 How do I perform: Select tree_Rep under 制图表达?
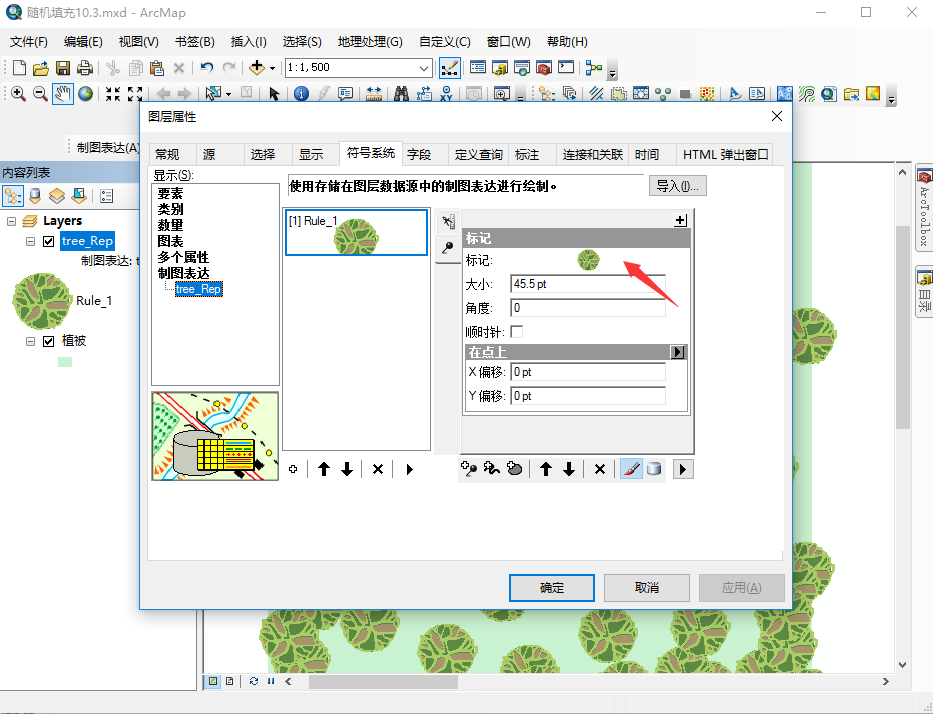[198, 289]
